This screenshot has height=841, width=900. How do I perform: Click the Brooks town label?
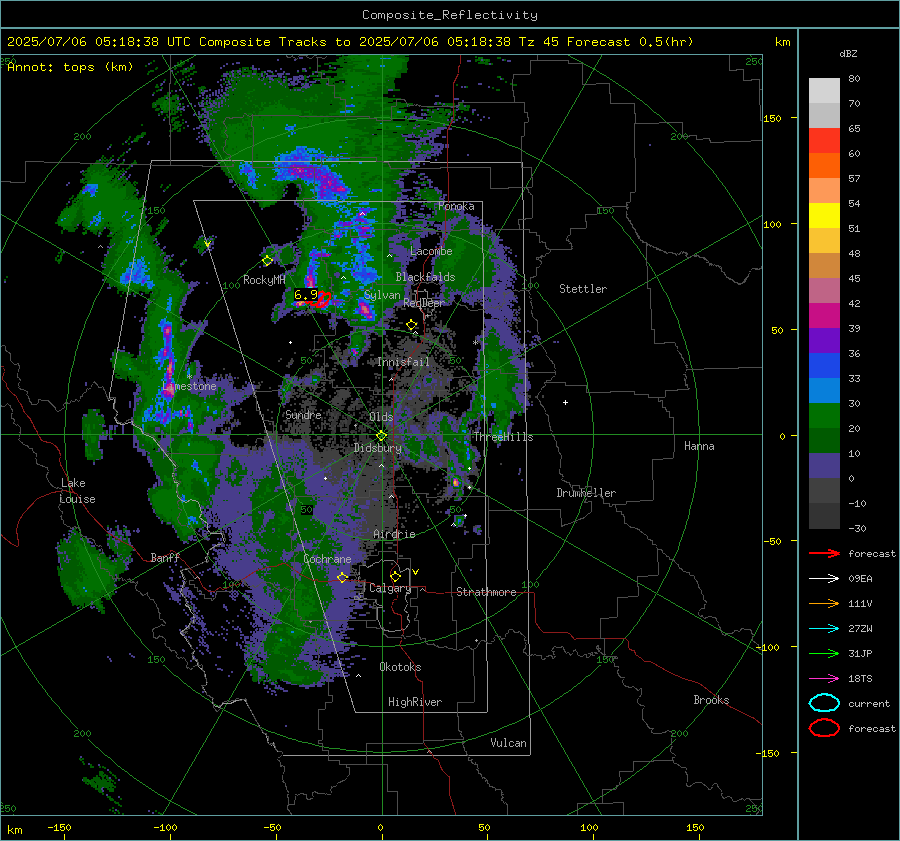(x=711, y=700)
